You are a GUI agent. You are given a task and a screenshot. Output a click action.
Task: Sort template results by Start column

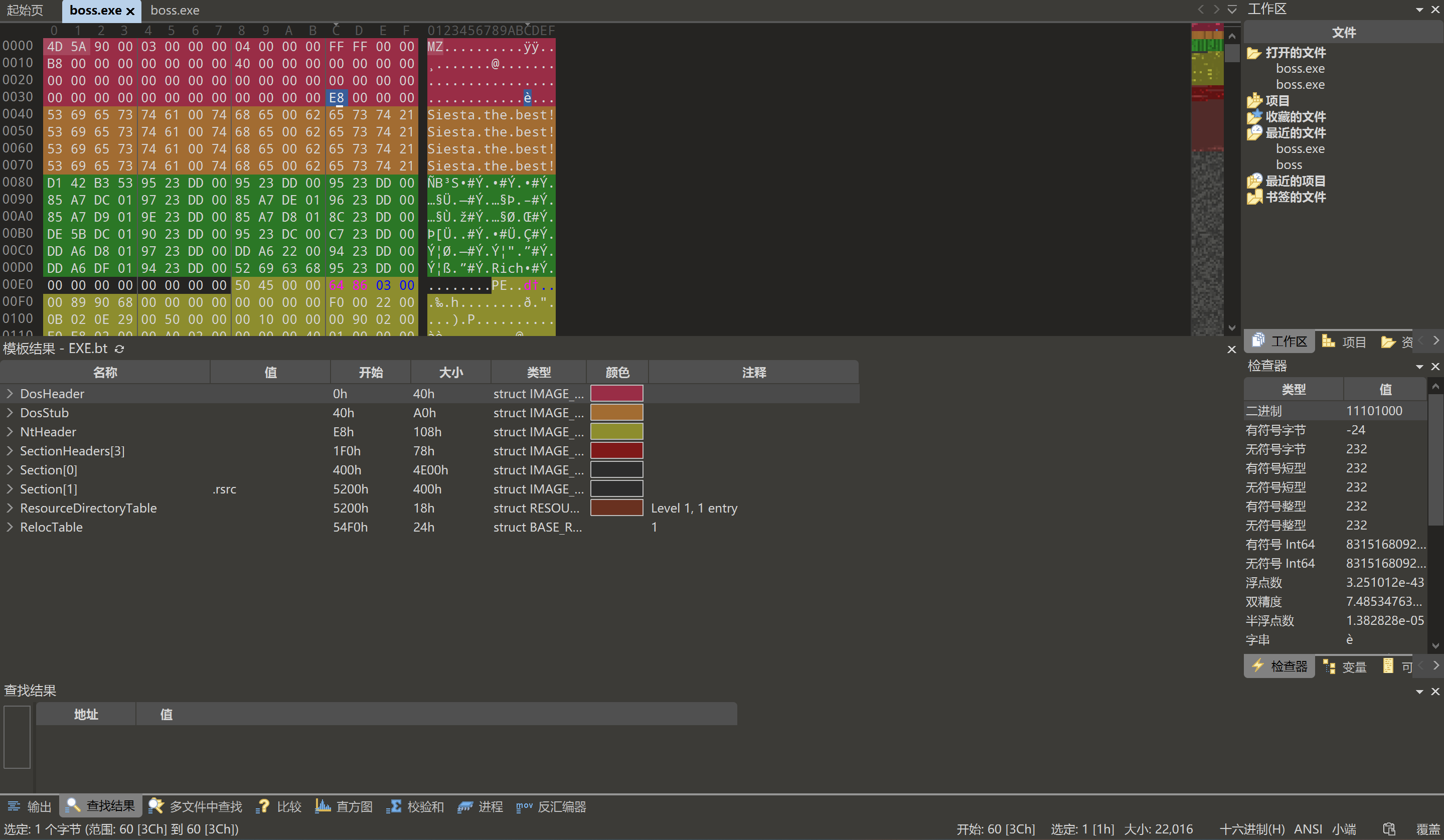click(371, 373)
